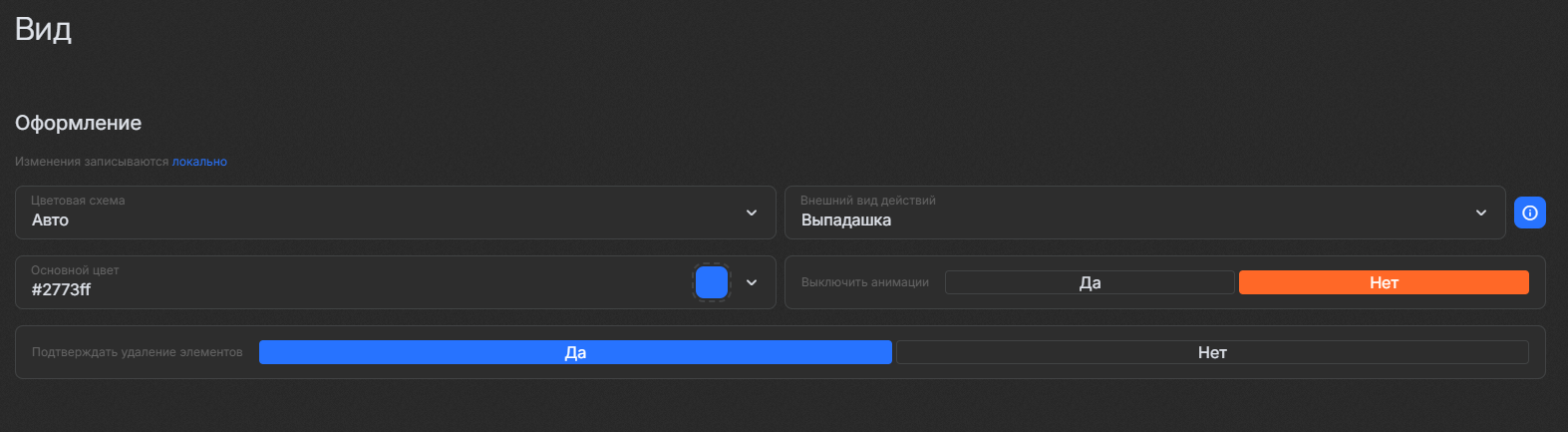Click the Основной цвет field label
Screen dimensions: 1568x432
(75, 270)
